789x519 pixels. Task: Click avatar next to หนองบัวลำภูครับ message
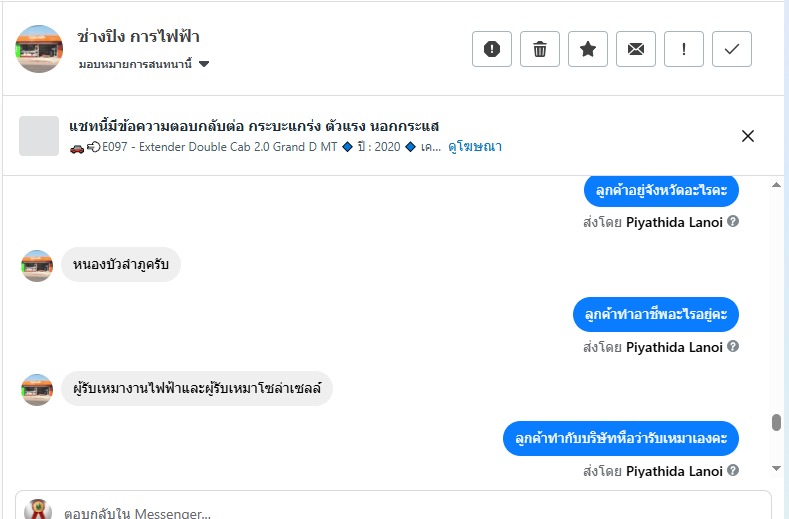(37, 265)
